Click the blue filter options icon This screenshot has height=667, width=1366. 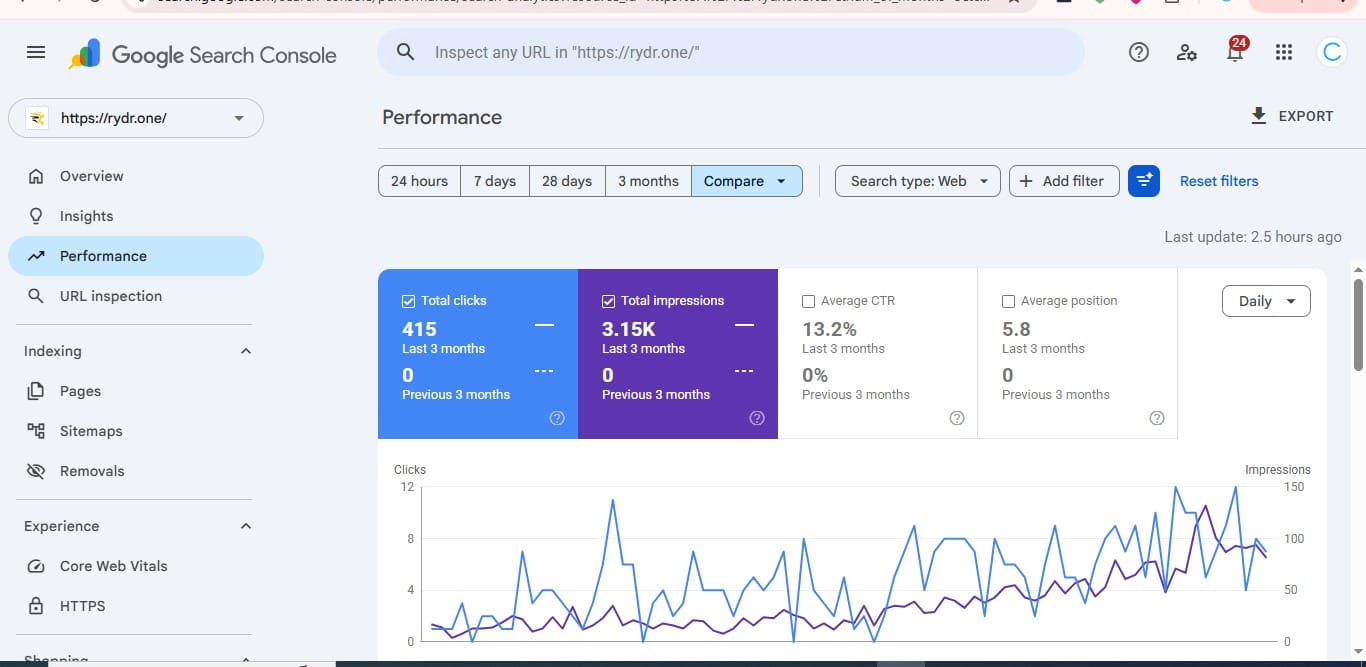(1144, 181)
